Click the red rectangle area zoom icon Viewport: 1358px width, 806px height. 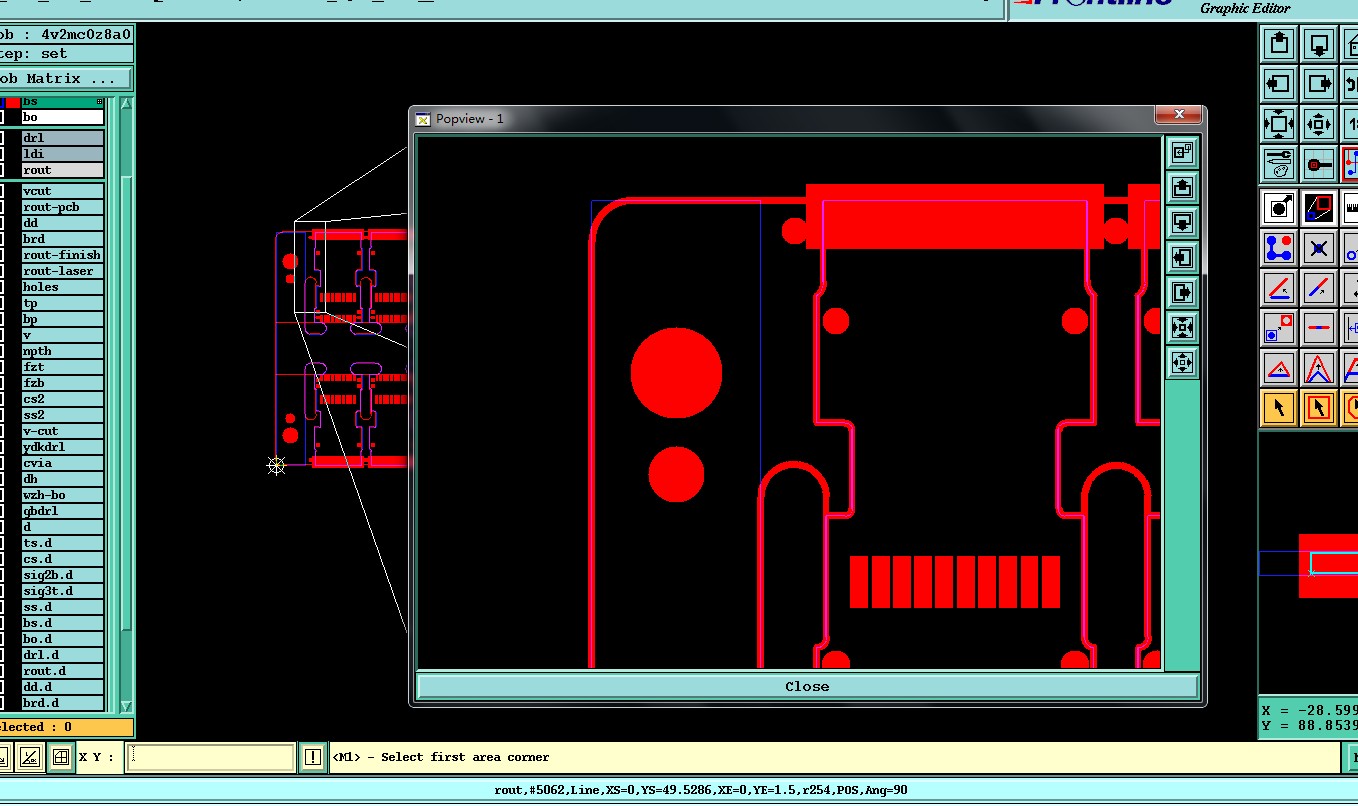1319,208
